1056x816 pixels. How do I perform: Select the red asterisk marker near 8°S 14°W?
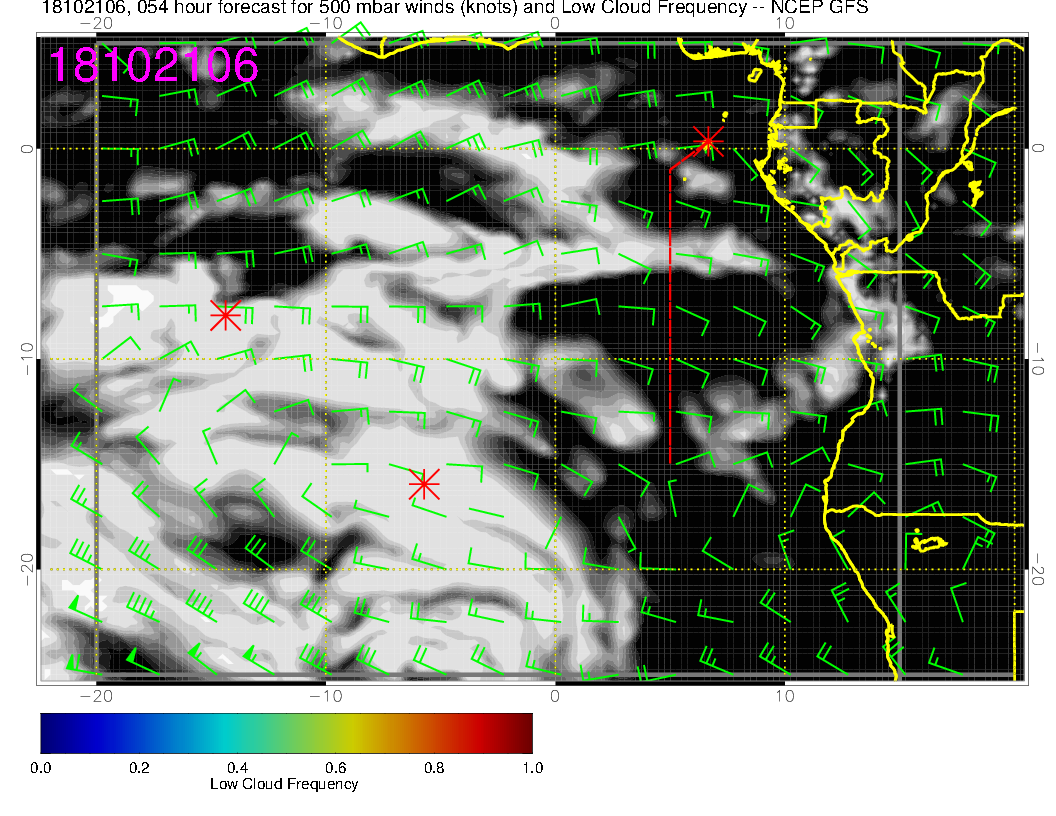click(226, 315)
